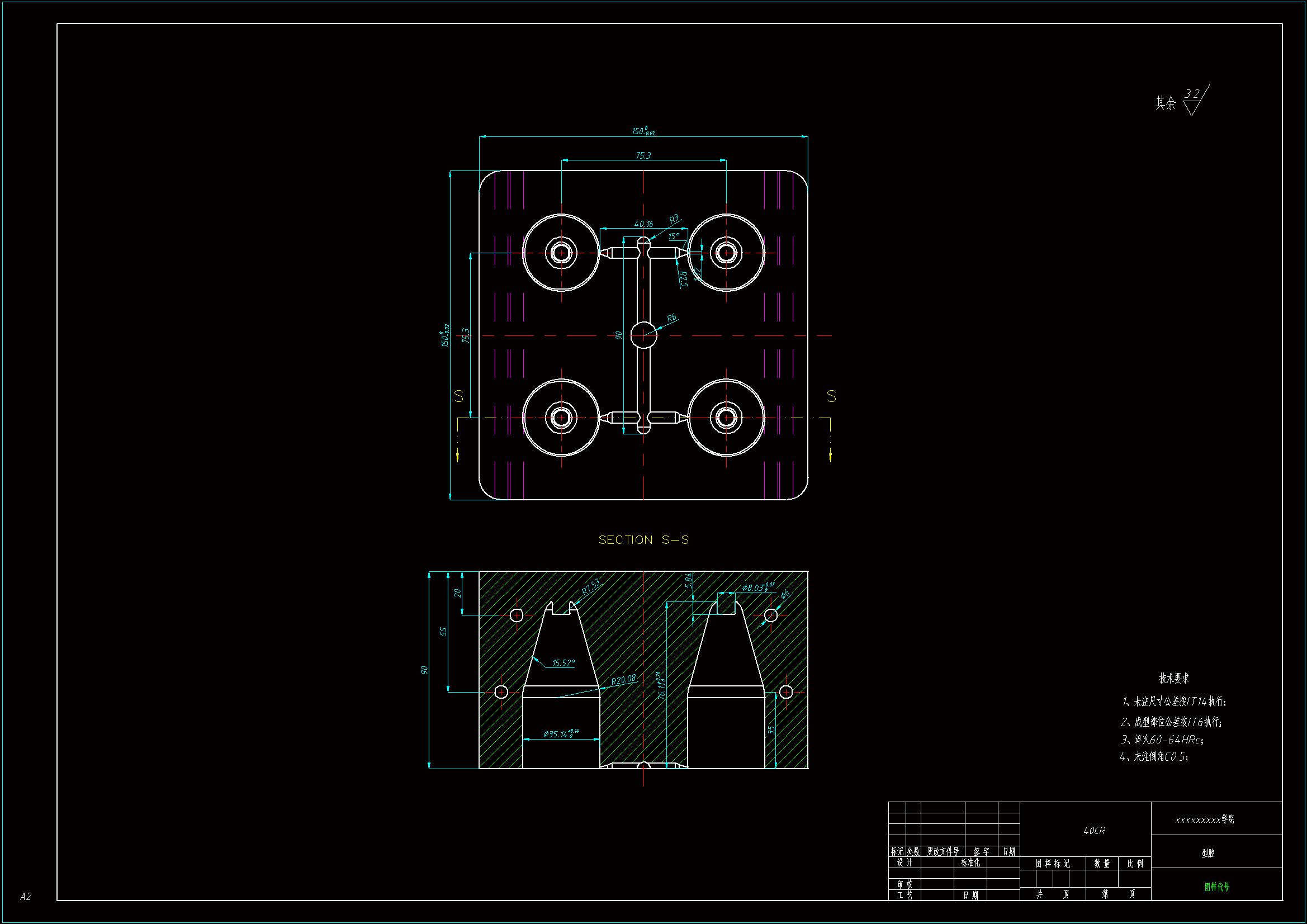Click the right yellow S section marker
Image resolution: width=1307 pixels, height=924 pixels.
pos(831,396)
